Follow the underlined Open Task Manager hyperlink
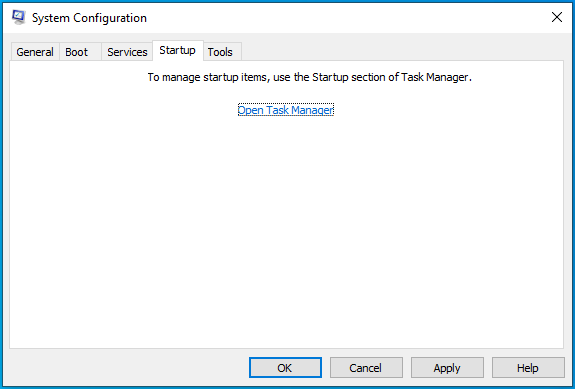Viewport: 575px width, 389px height. click(x=286, y=110)
